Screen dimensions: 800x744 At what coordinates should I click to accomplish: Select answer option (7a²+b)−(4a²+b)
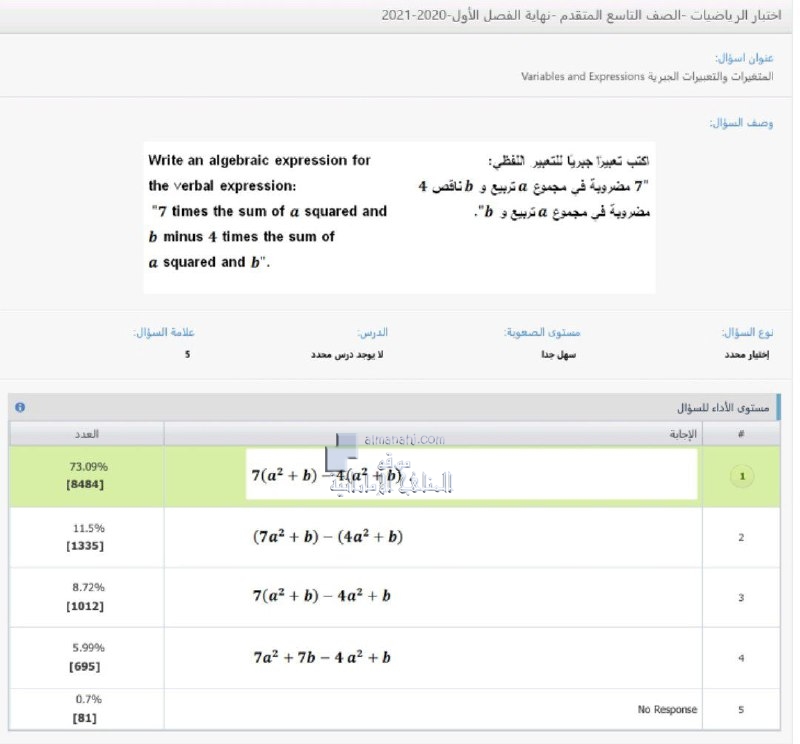tap(330, 537)
